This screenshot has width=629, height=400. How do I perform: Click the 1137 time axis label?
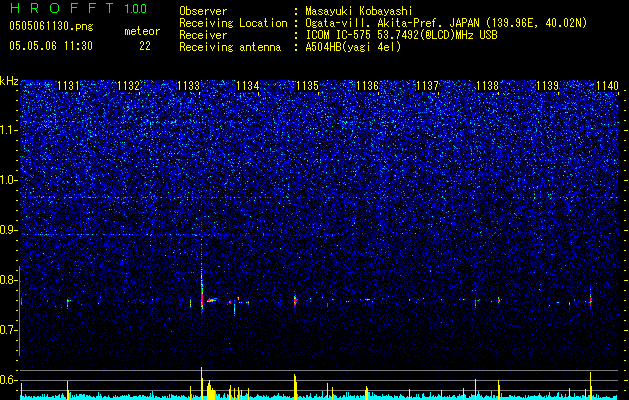pos(428,86)
